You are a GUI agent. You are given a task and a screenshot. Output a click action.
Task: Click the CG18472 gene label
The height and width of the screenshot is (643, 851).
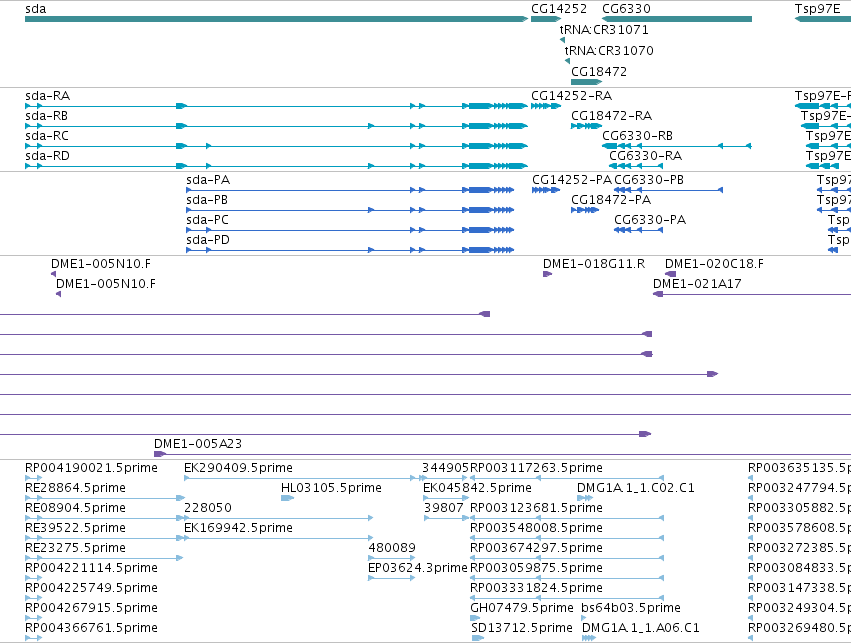tap(599, 72)
